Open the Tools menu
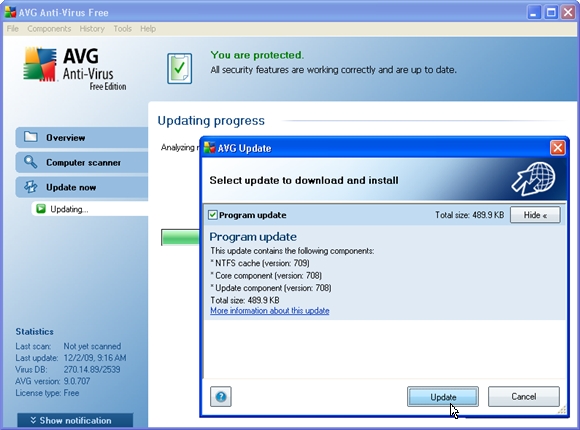This screenshot has height=430, width=580. 122,28
